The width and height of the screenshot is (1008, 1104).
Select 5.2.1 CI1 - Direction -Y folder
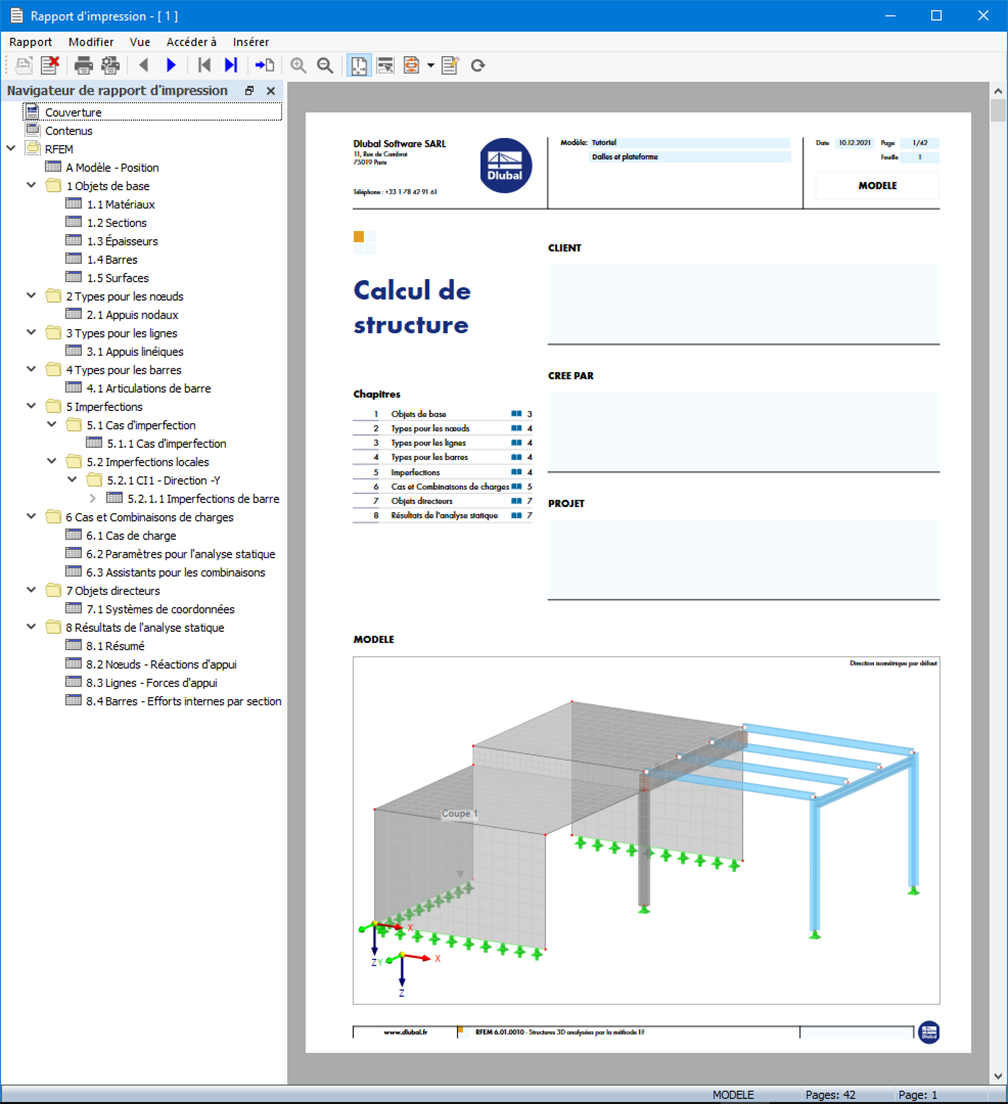pos(163,480)
